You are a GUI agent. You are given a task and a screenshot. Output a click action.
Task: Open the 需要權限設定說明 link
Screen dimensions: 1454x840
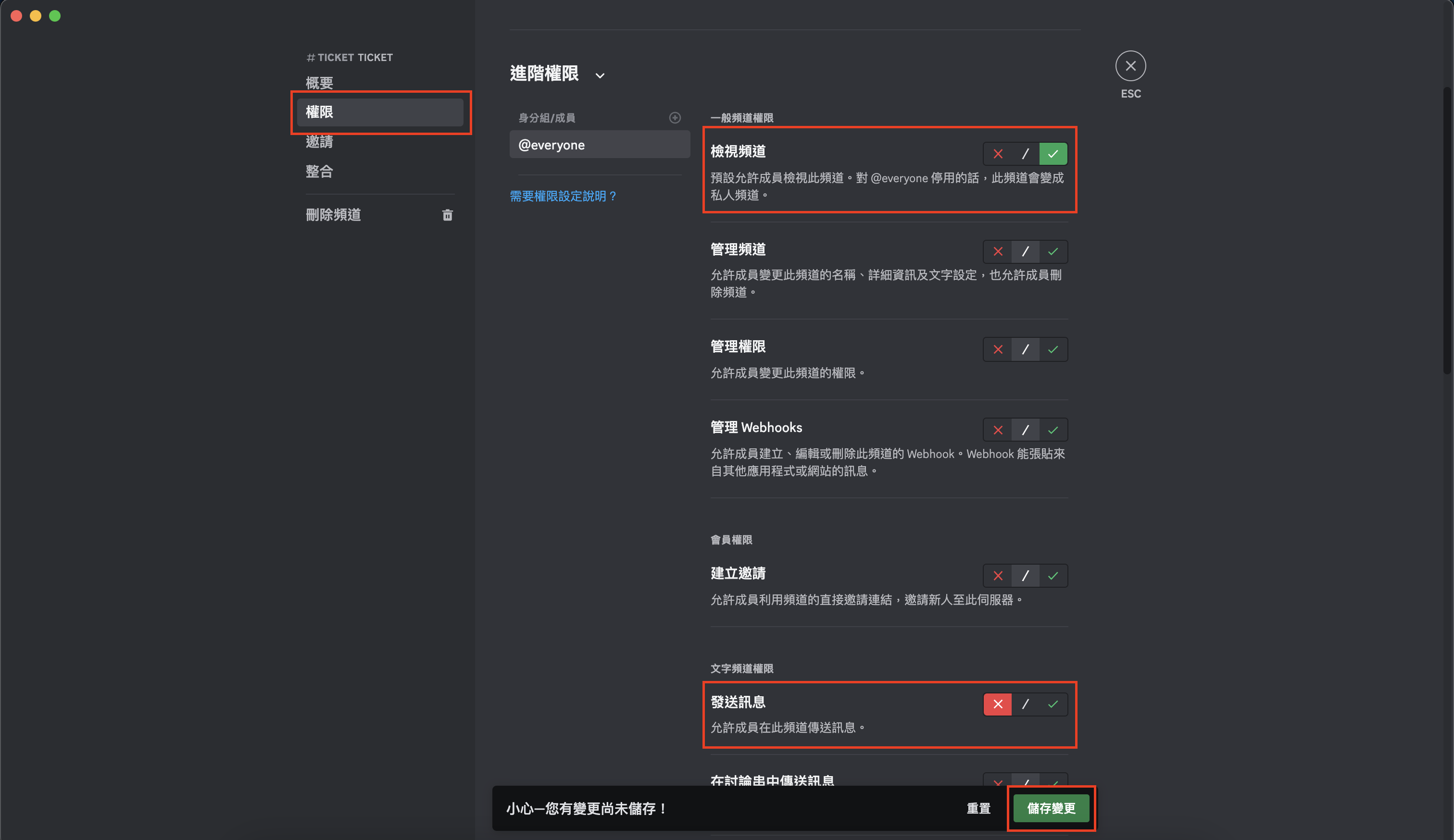pyautogui.click(x=563, y=196)
